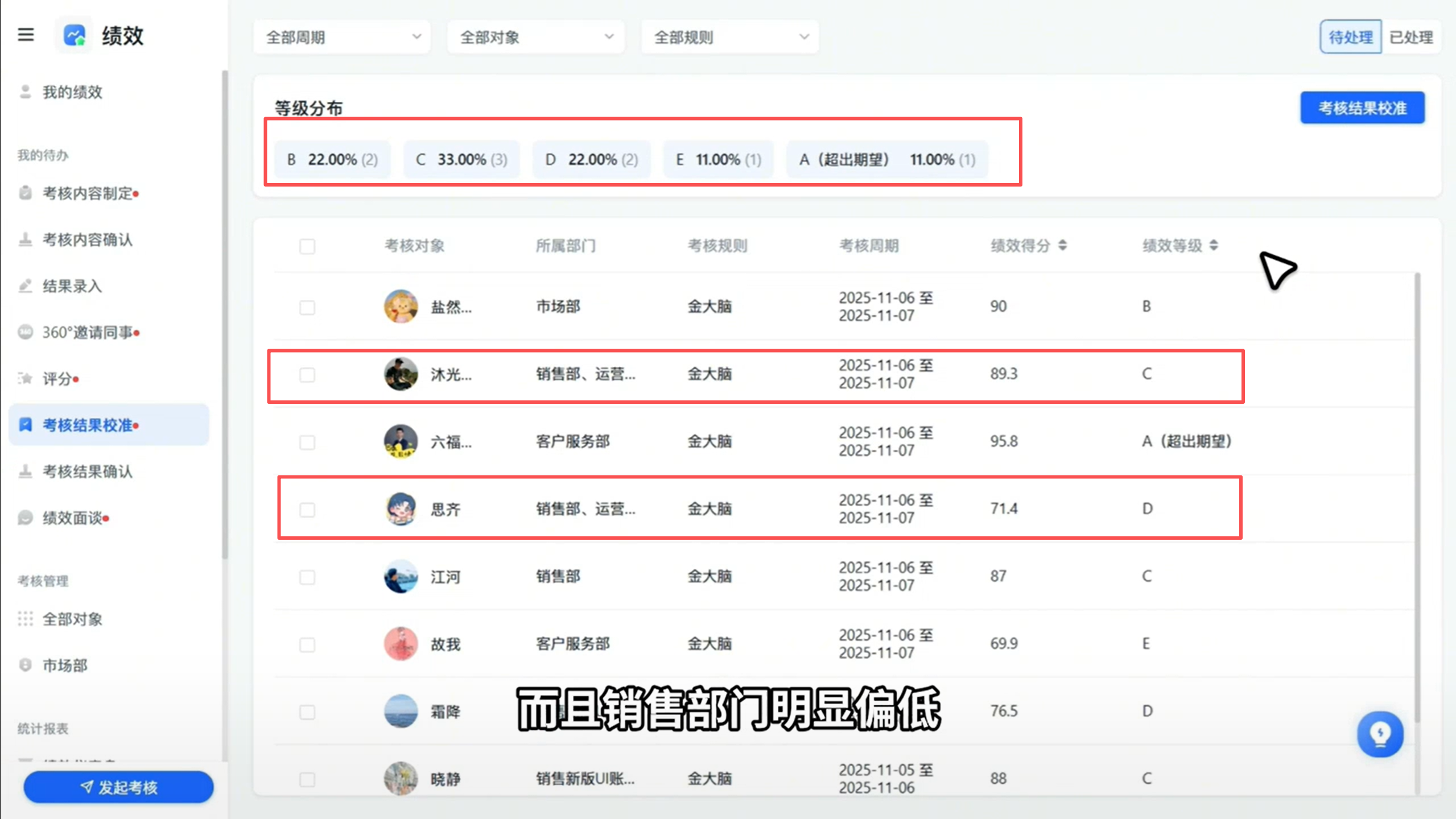Click the 绩效面谈 chat bubble icon
1456x819 pixels.
tap(25, 518)
